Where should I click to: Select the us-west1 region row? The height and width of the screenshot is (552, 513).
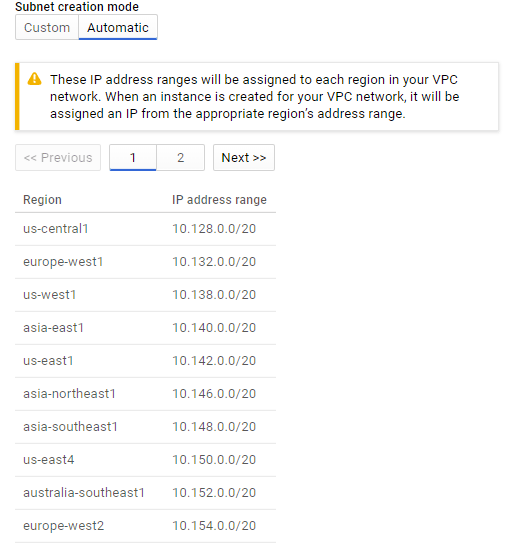145,295
